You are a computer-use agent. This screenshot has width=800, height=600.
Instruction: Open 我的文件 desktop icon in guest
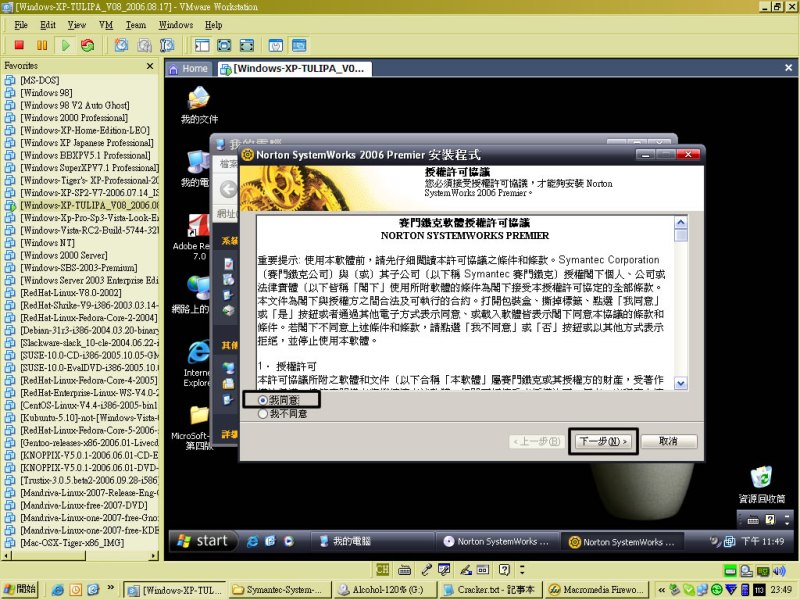coord(199,105)
